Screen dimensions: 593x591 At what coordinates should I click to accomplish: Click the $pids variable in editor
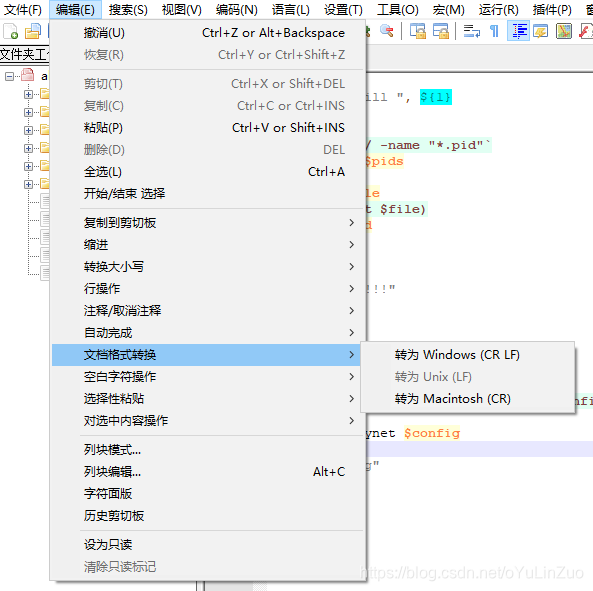click(x=384, y=161)
